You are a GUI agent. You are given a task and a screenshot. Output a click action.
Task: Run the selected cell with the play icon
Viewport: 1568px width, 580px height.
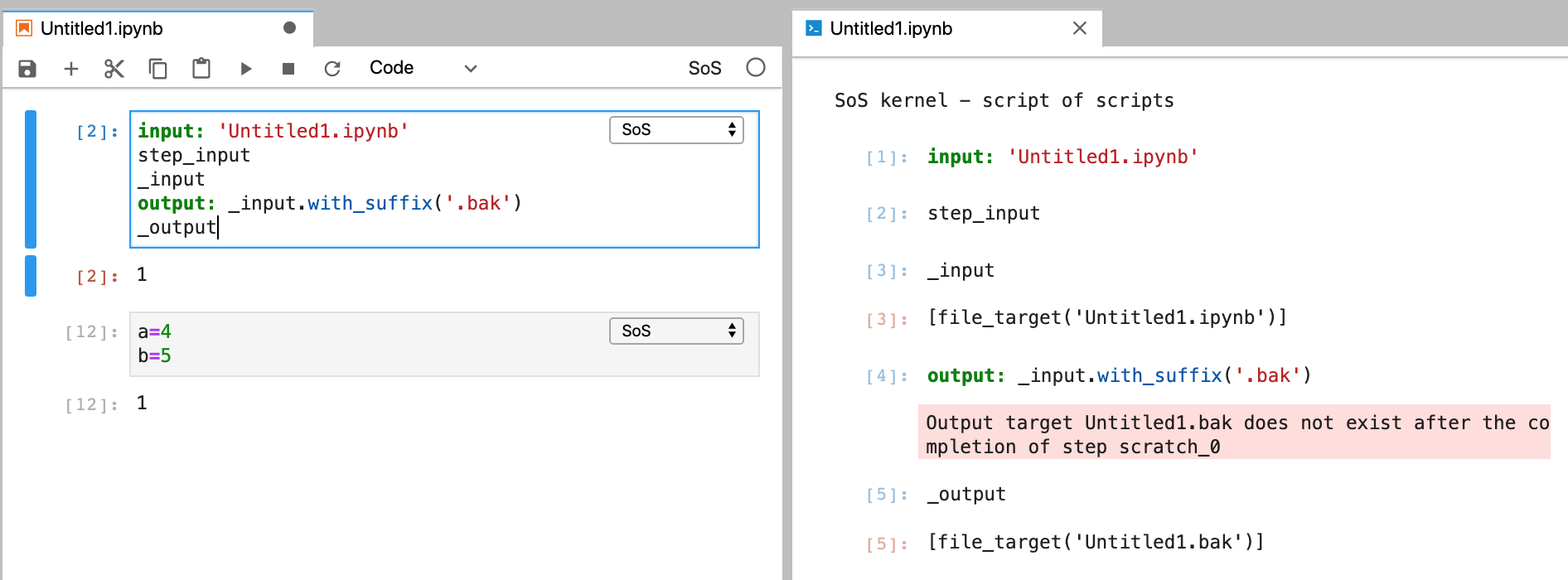point(245,69)
